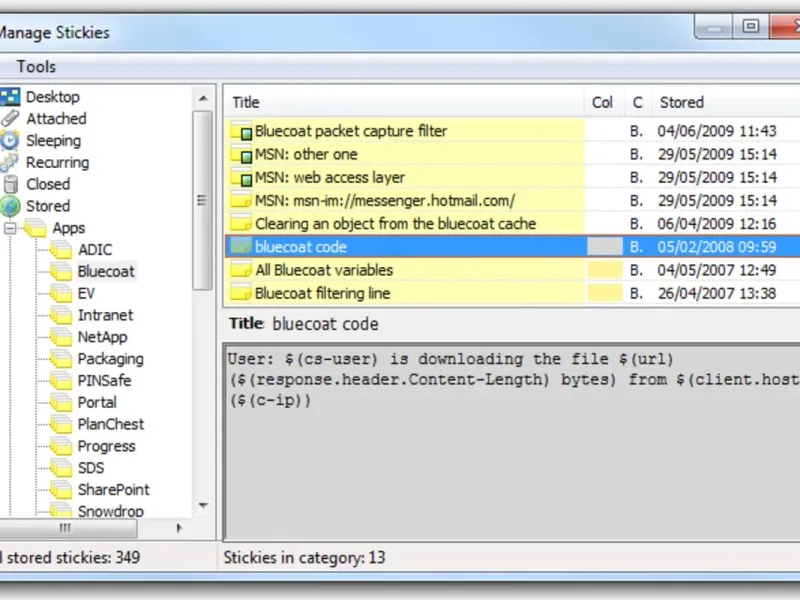Screen dimensions: 800x600
Task: Click the PlanChest folder icon
Action: 61,424
